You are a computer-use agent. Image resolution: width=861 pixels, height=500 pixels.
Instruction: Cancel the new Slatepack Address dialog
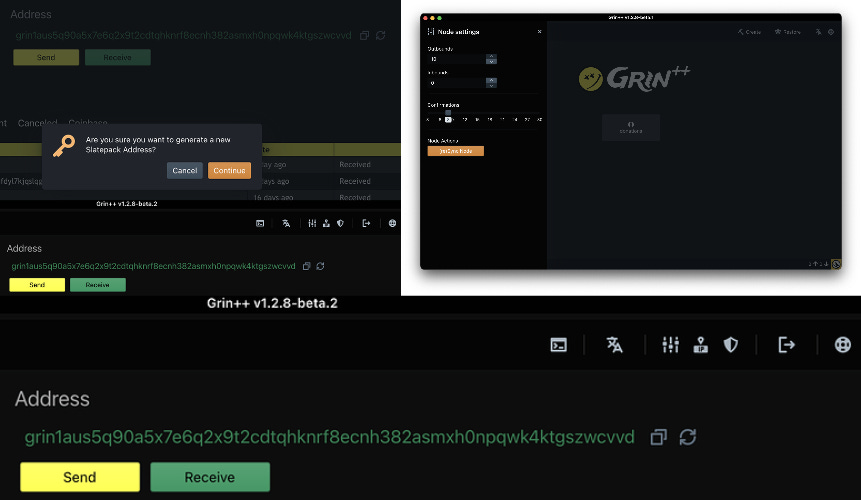pyautogui.click(x=184, y=171)
